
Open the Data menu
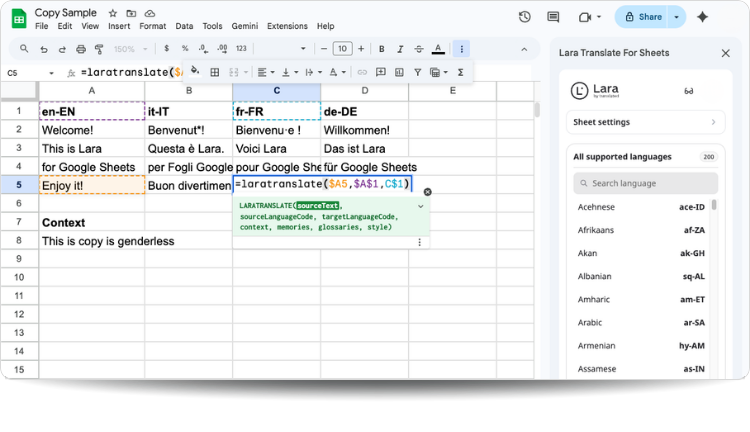click(x=184, y=26)
